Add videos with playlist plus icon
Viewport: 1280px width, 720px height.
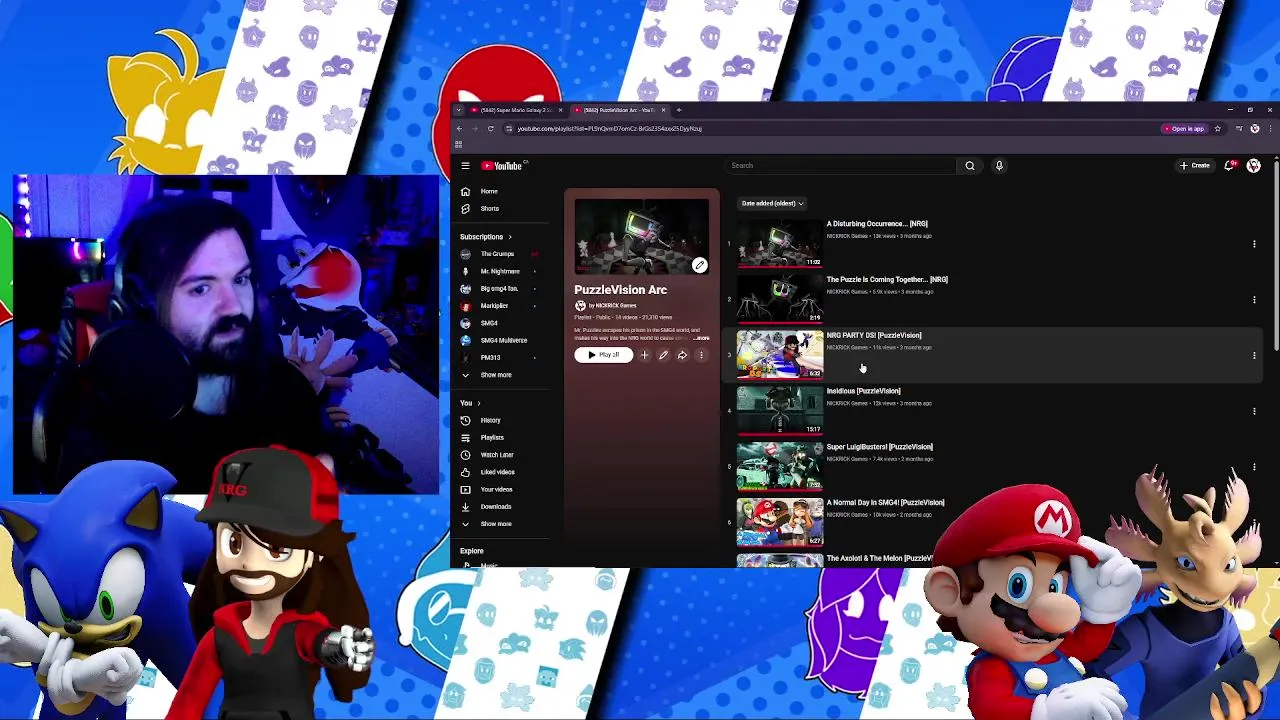(x=644, y=355)
